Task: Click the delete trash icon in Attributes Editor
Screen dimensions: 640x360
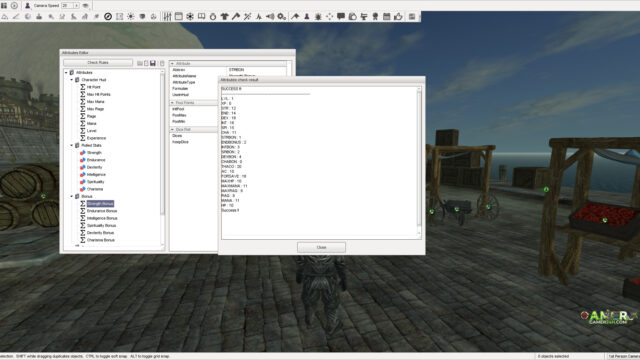Action: click(x=162, y=63)
